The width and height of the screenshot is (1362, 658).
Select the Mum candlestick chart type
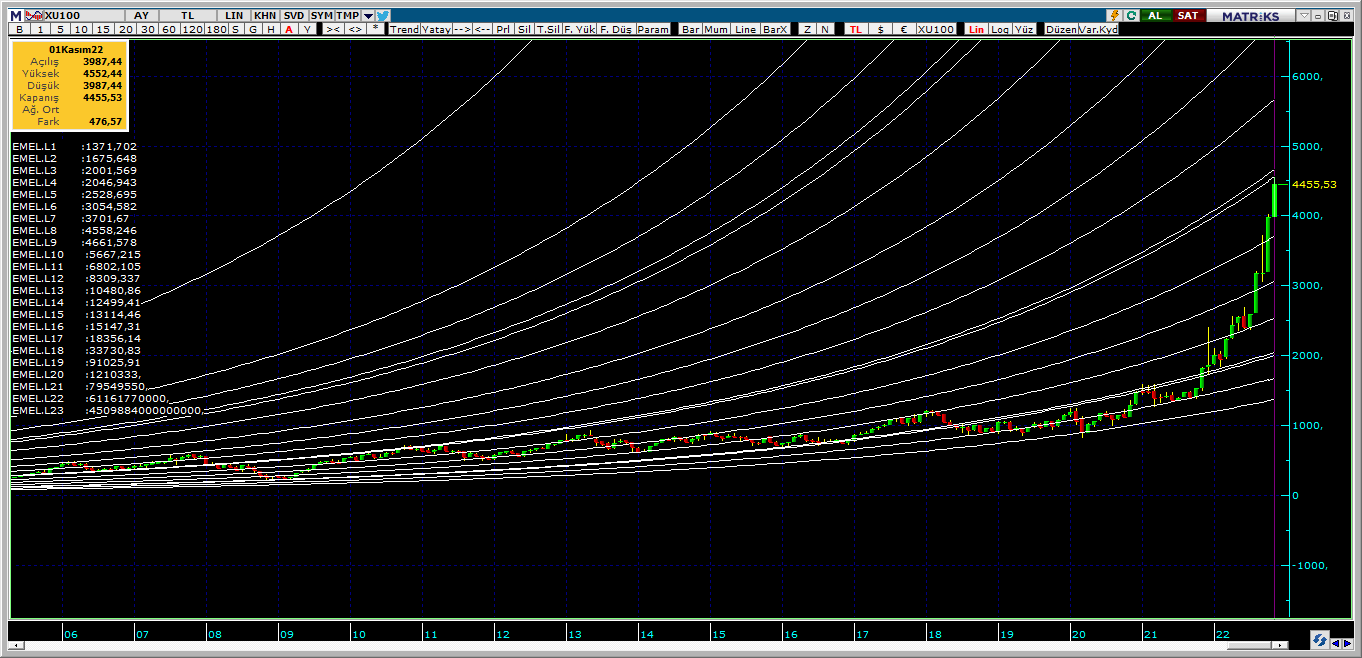pos(716,29)
